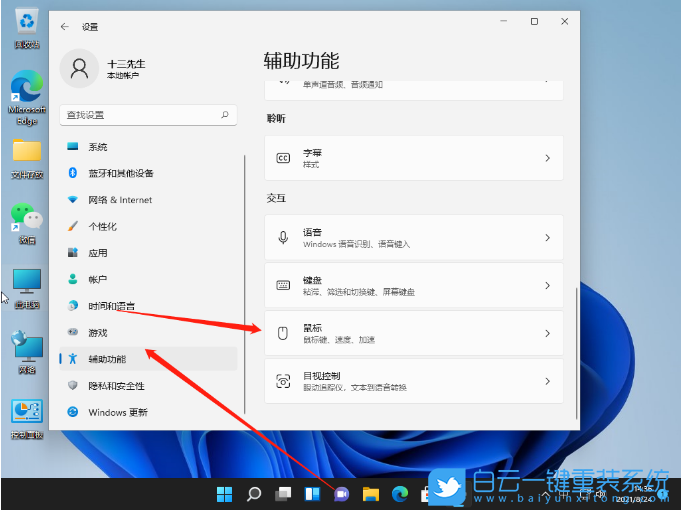681x511 pixels.
Task: Select the WeChat desktop shortcut
Action: 27,223
